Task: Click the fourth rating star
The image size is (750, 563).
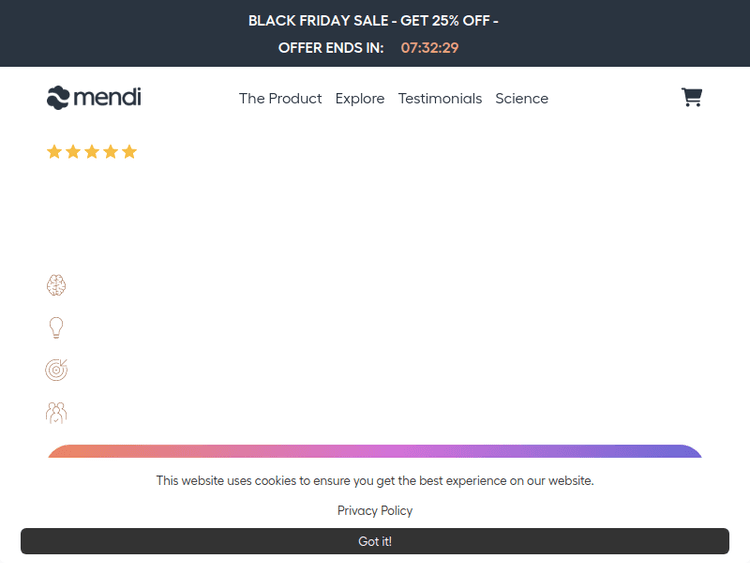Action: (x=110, y=152)
